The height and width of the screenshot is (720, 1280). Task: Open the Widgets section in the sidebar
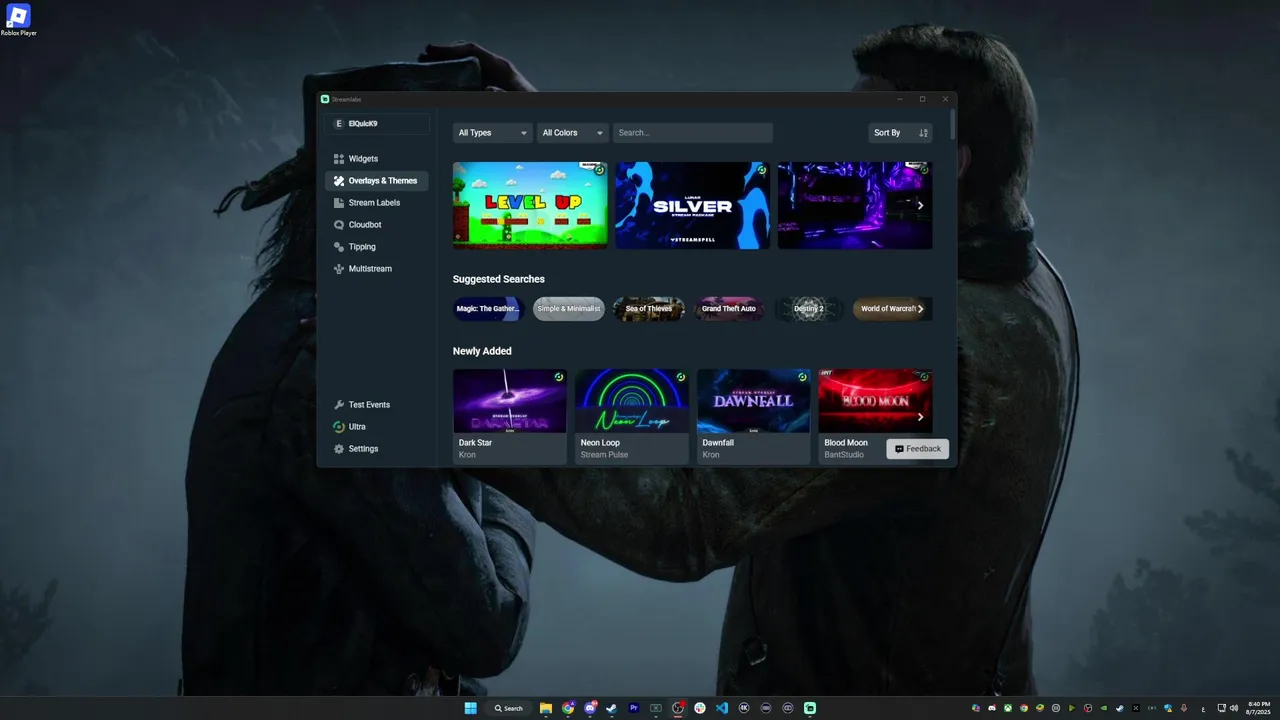[376, 159]
